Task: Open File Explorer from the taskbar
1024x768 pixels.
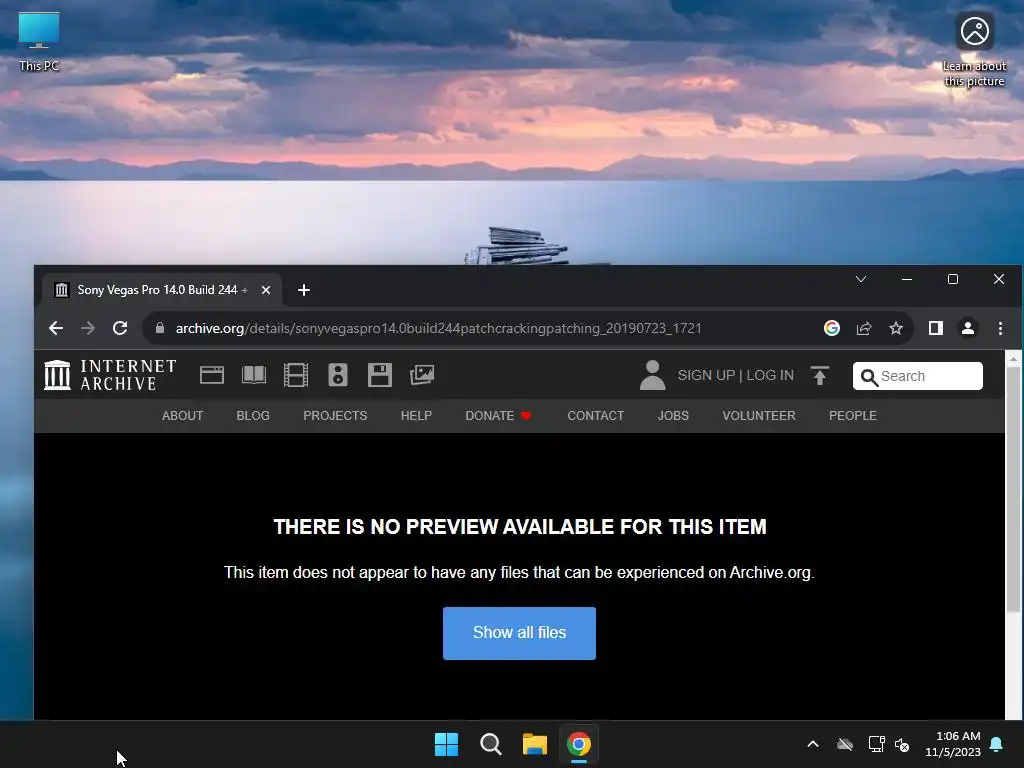Action: pyautogui.click(x=534, y=744)
